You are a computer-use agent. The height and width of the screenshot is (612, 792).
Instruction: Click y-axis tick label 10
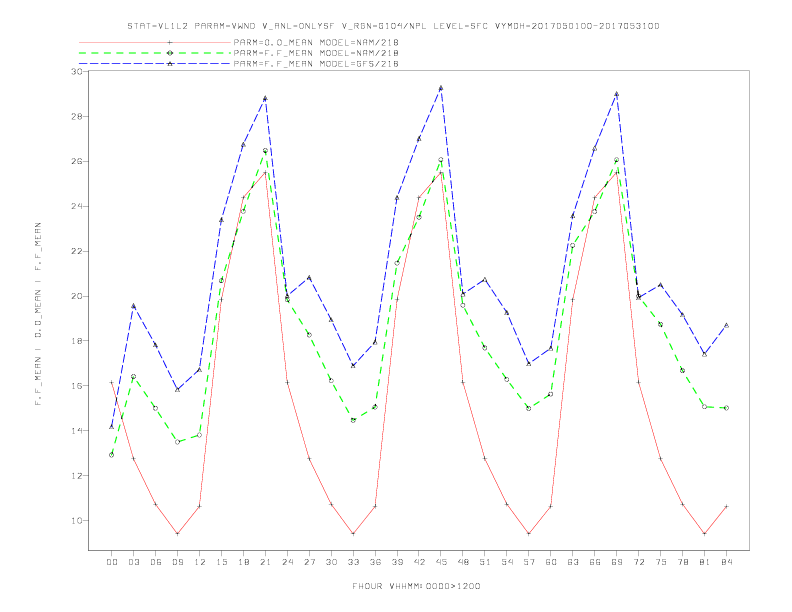pyautogui.click(x=77, y=521)
